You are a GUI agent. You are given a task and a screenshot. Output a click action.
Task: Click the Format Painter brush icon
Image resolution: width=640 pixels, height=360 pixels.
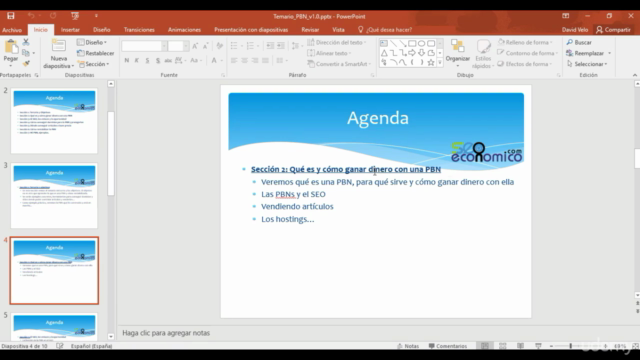click(x=26, y=64)
